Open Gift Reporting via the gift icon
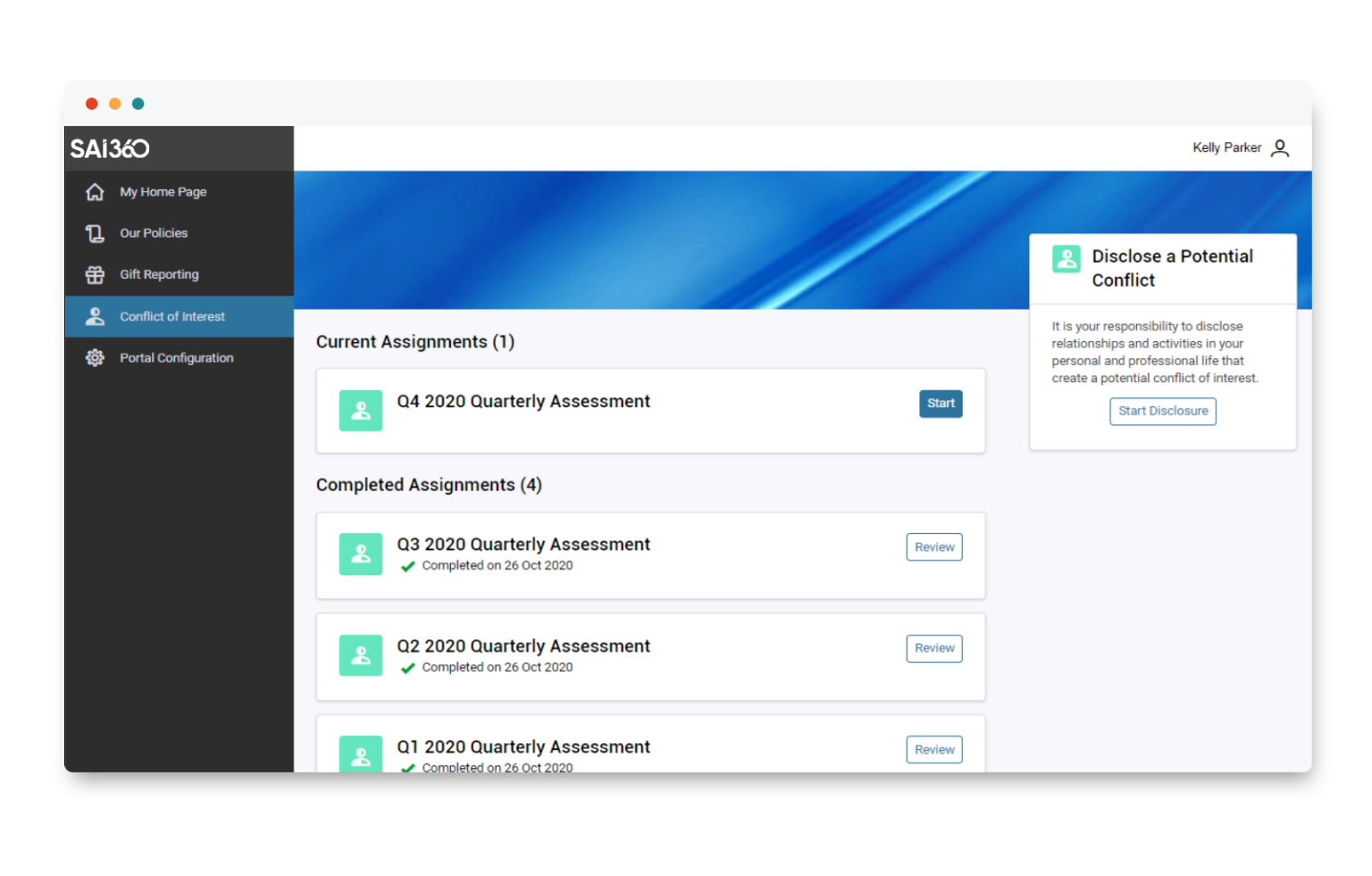 tap(95, 274)
